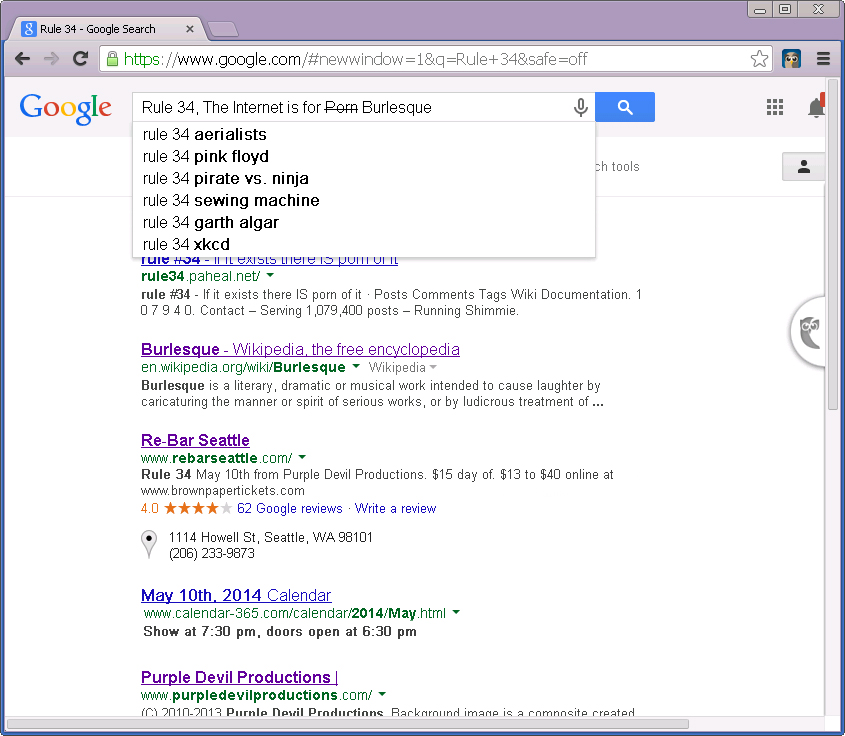Reload the page with the refresh icon
This screenshot has width=845, height=736.
coord(80,58)
